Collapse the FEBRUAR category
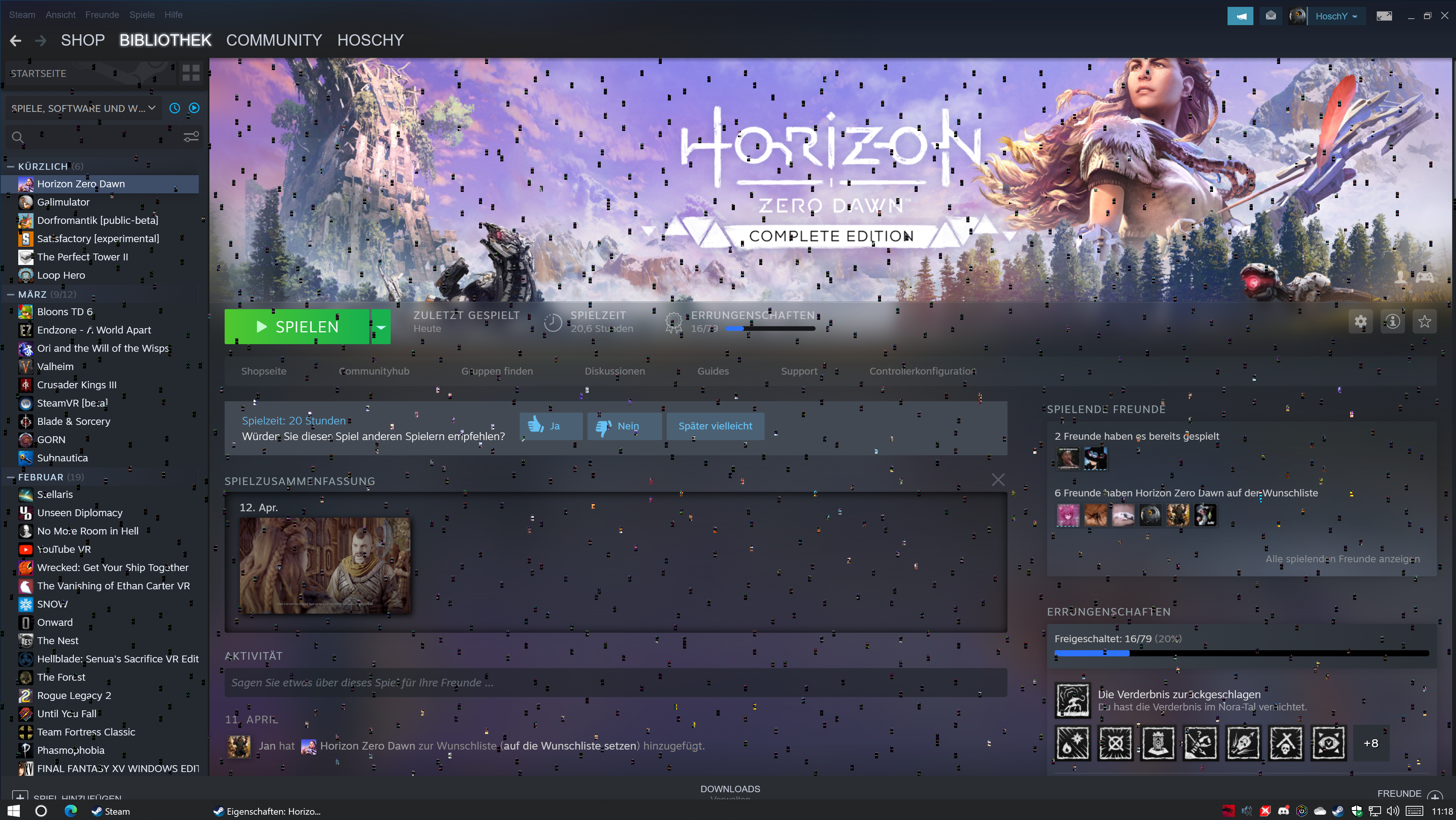1456x820 pixels. [10, 477]
